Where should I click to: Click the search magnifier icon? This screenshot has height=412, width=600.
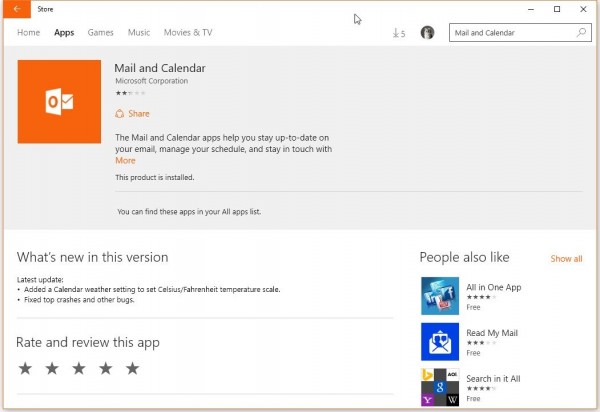coord(581,33)
